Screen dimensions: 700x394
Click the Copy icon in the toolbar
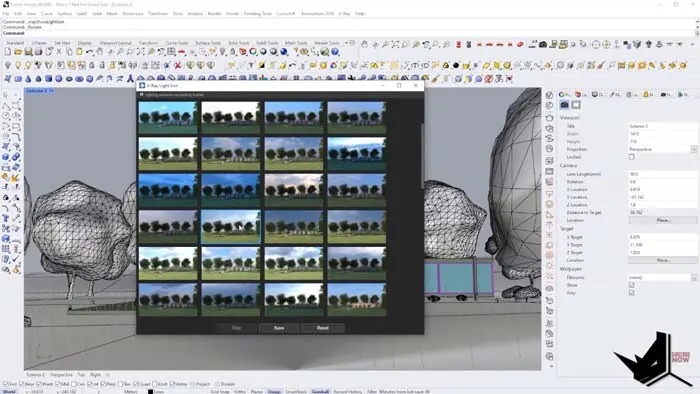[69, 52]
